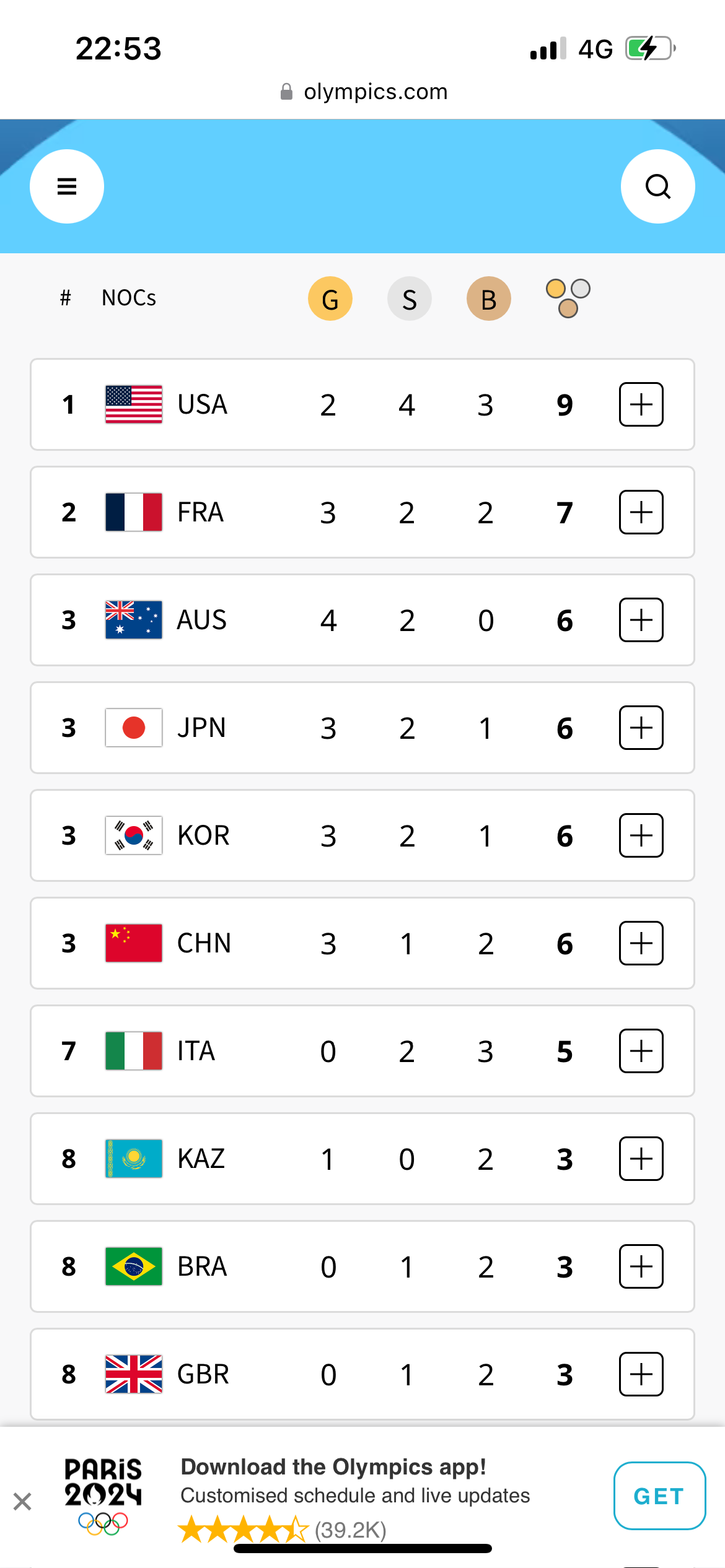Sort by total medals icon
The height and width of the screenshot is (1568, 725).
tap(568, 298)
